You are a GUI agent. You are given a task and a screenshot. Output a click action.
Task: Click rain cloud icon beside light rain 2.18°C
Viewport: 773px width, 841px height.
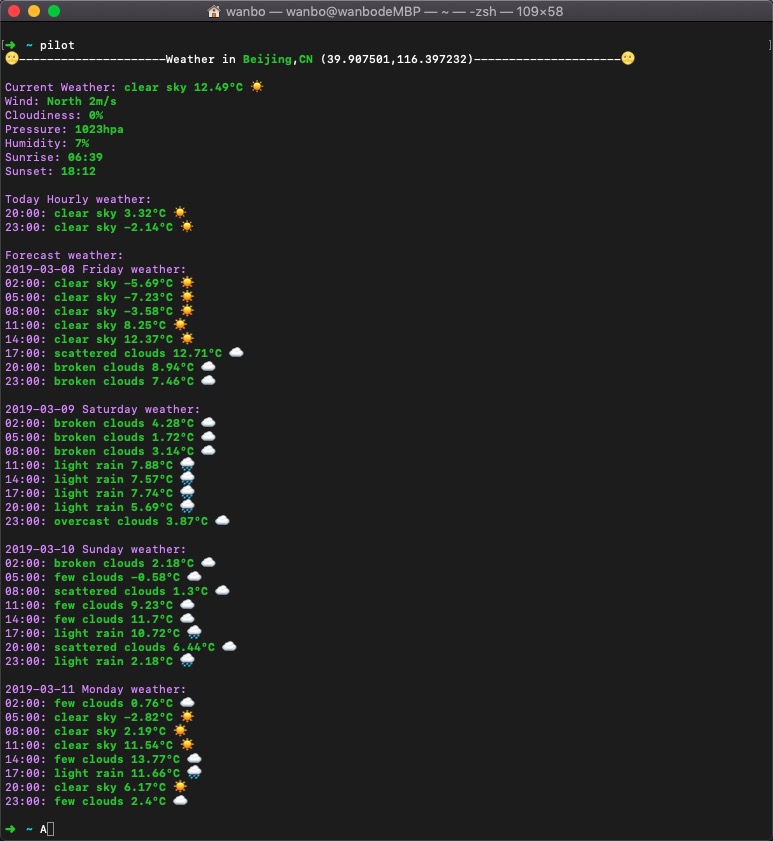pos(187,660)
